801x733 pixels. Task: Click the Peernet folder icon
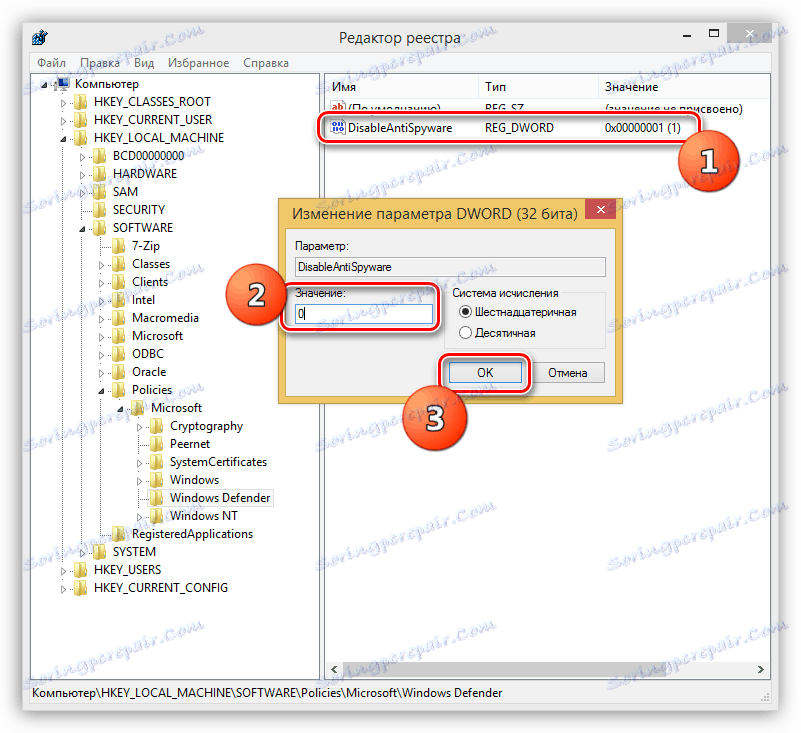(x=156, y=444)
